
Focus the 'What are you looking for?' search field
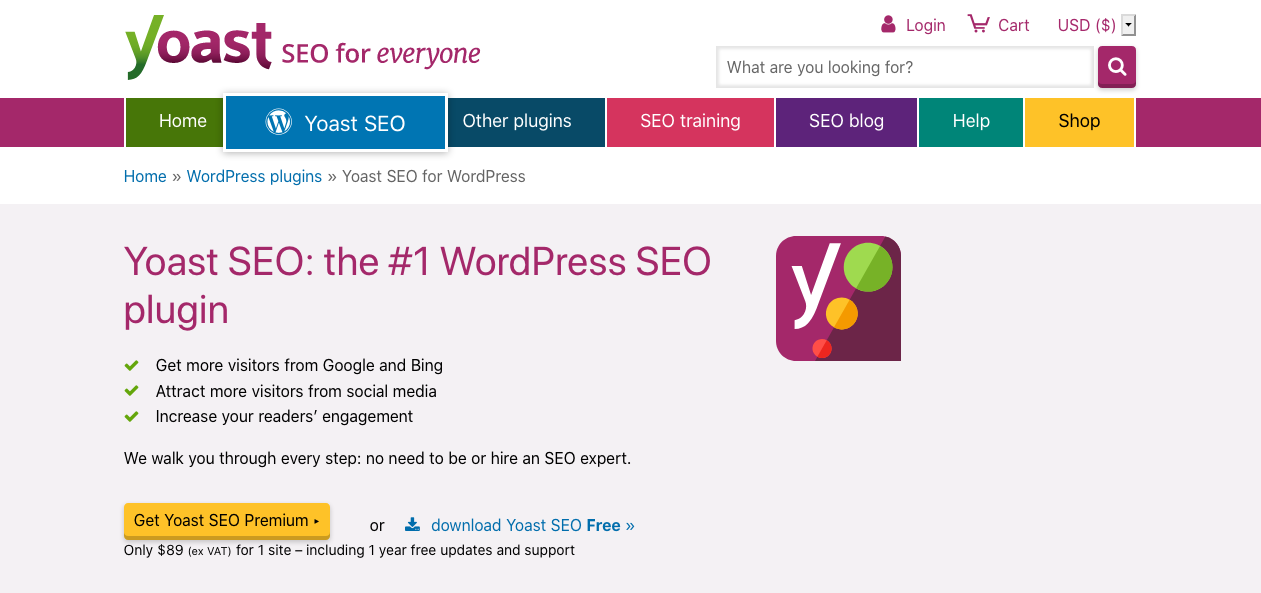pyautogui.click(x=905, y=67)
